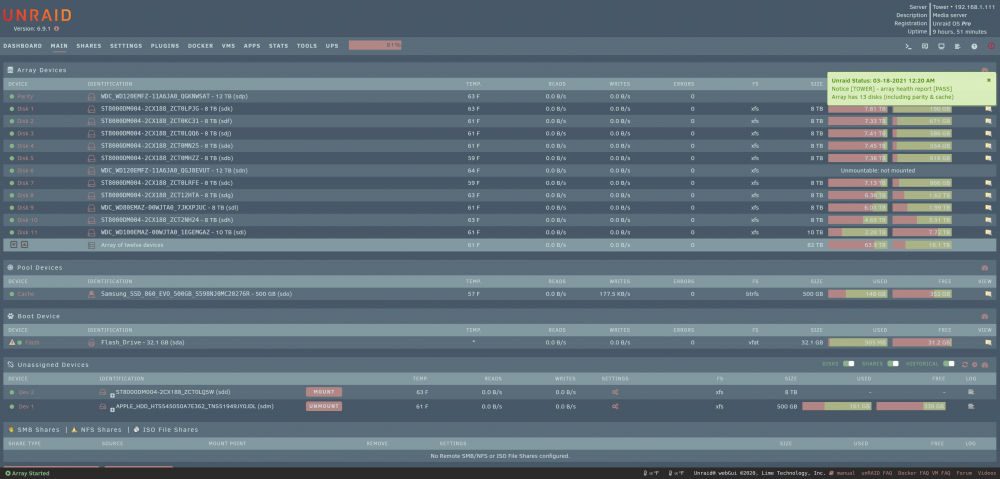This screenshot has width=1000, height=479.
Task: Click the refresh icon in Unassigned Devices
Action: point(965,364)
